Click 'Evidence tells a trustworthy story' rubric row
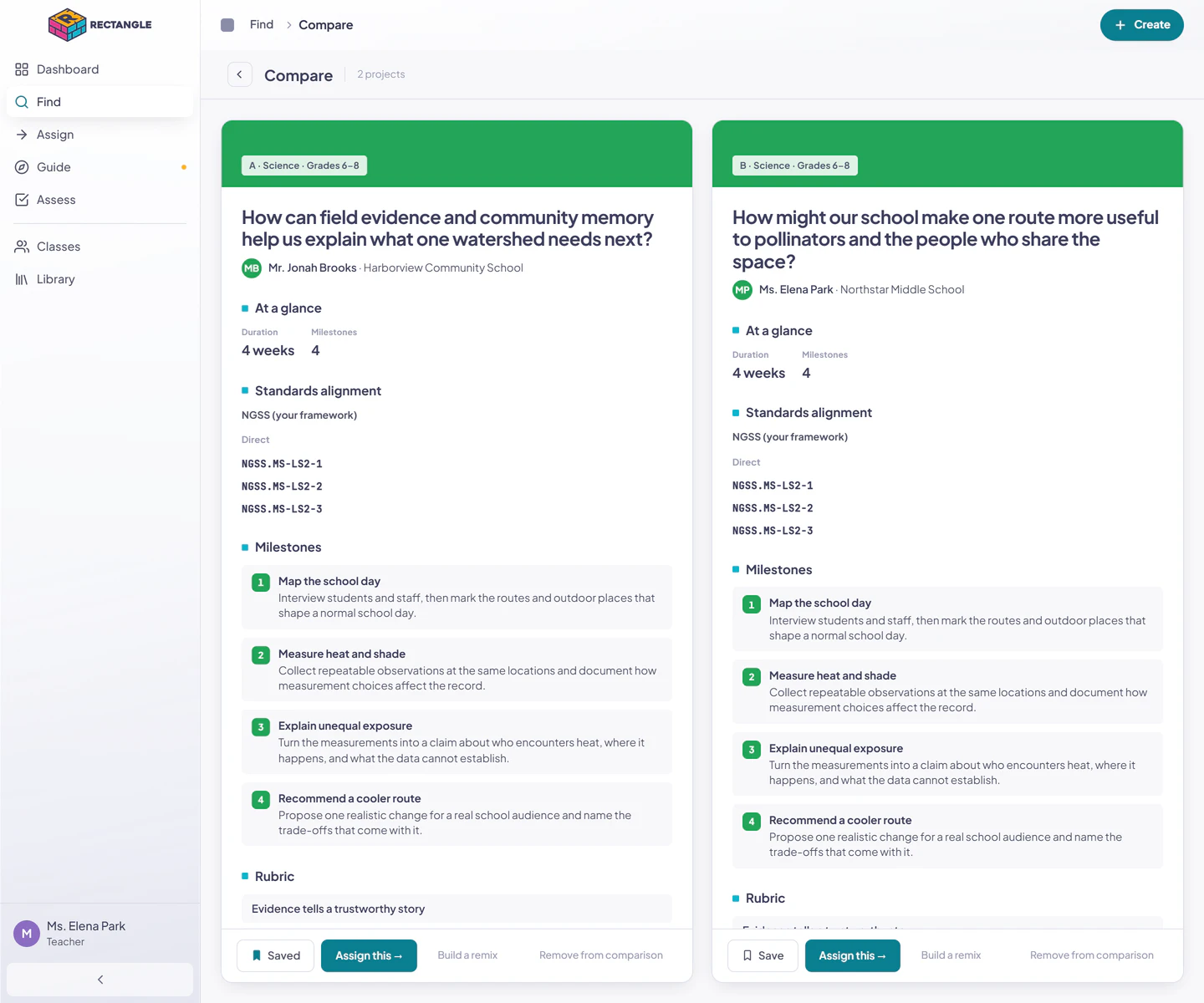 [x=457, y=909]
